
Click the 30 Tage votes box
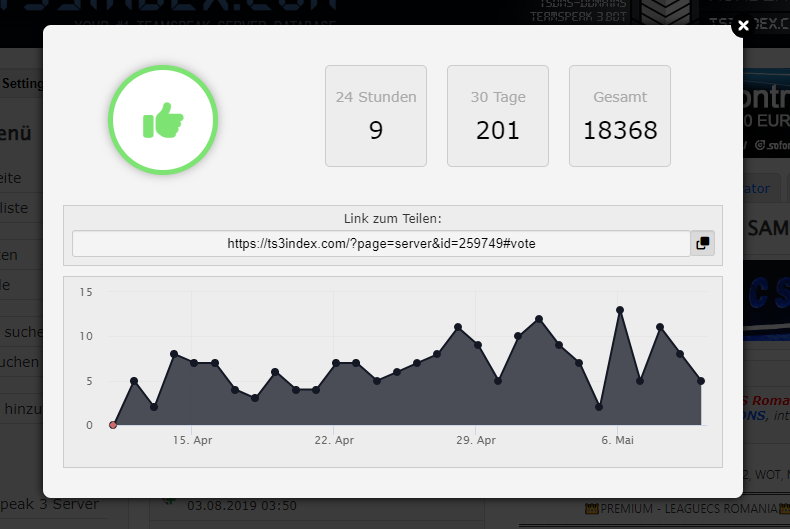[498, 116]
